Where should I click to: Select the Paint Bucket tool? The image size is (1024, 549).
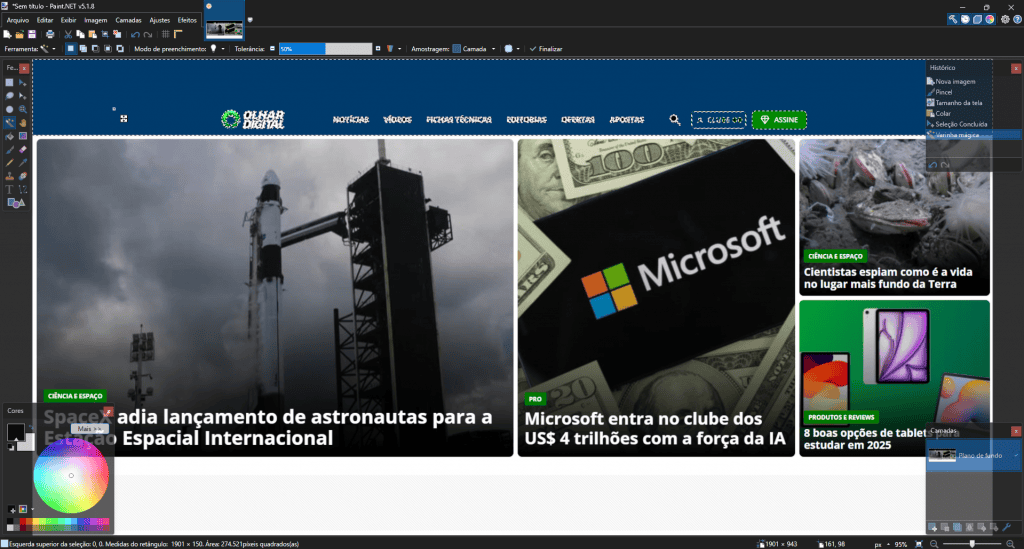point(9,136)
